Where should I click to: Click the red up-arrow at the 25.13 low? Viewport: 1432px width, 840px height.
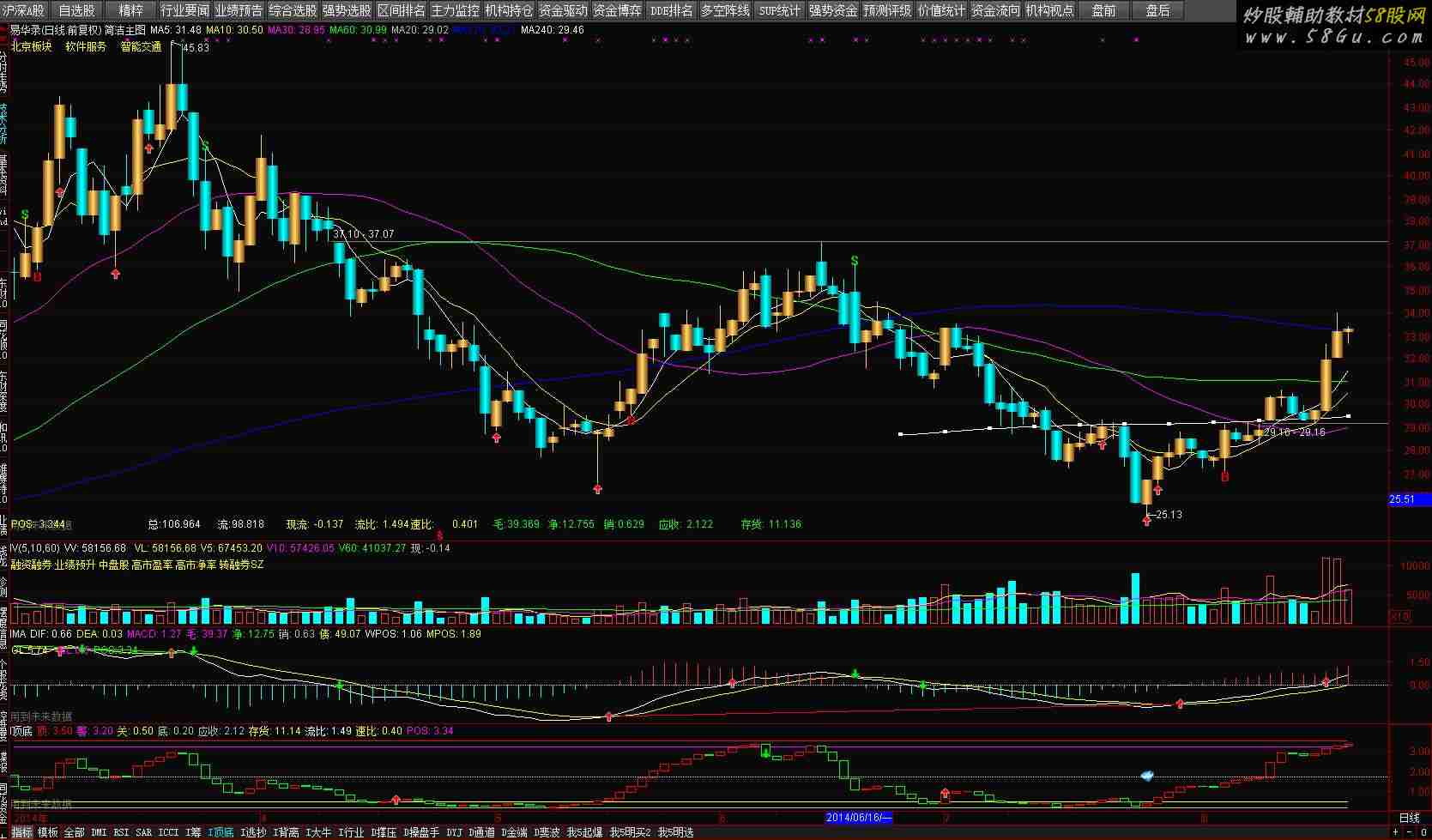(x=1147, y=519)
